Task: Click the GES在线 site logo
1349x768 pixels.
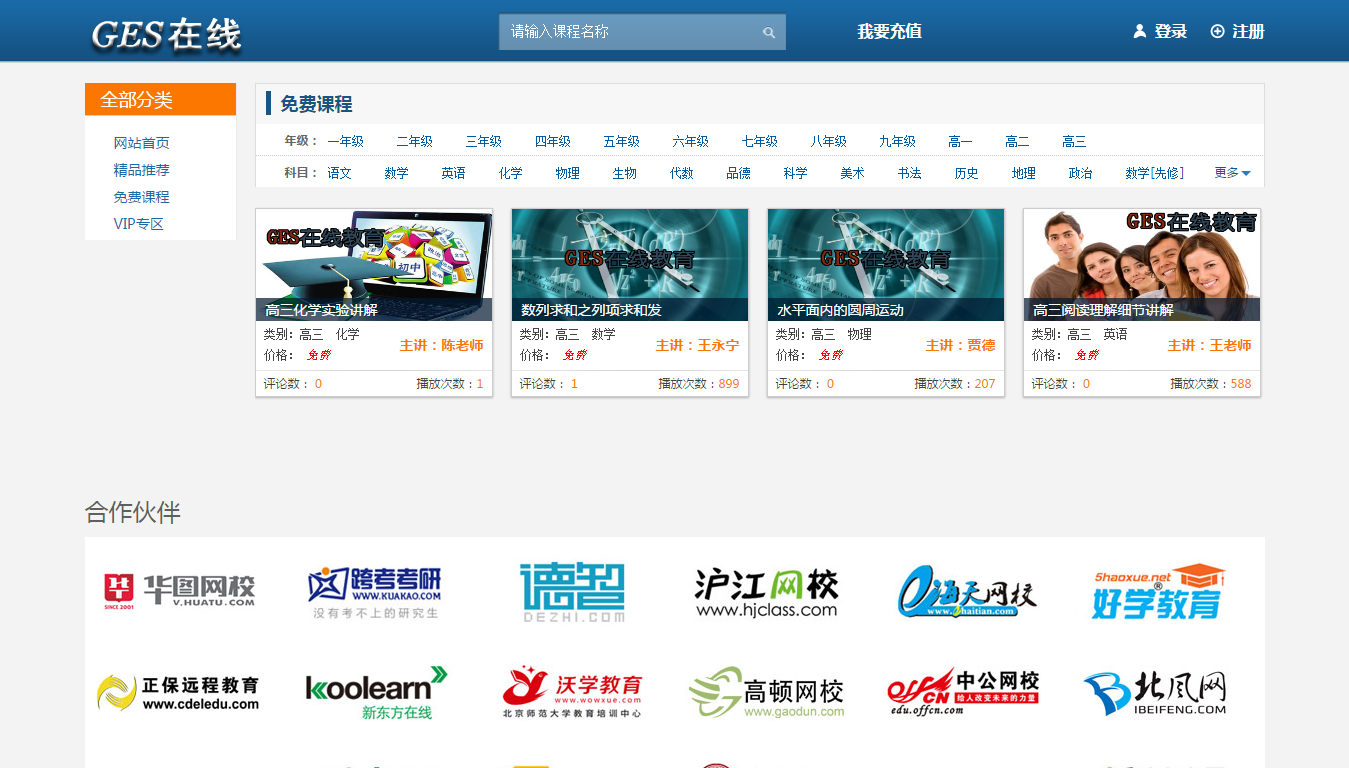Action: click(166, 34)
